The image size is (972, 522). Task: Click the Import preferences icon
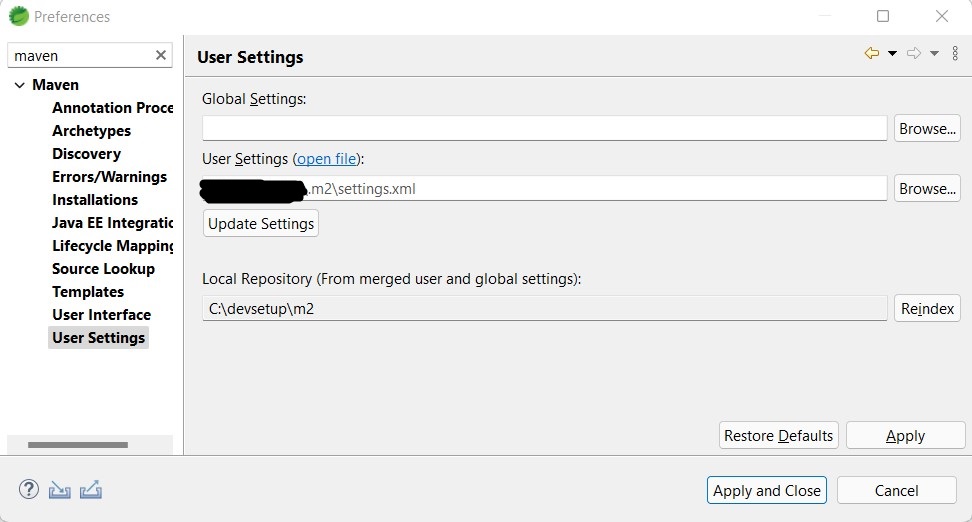pos(60,490)
